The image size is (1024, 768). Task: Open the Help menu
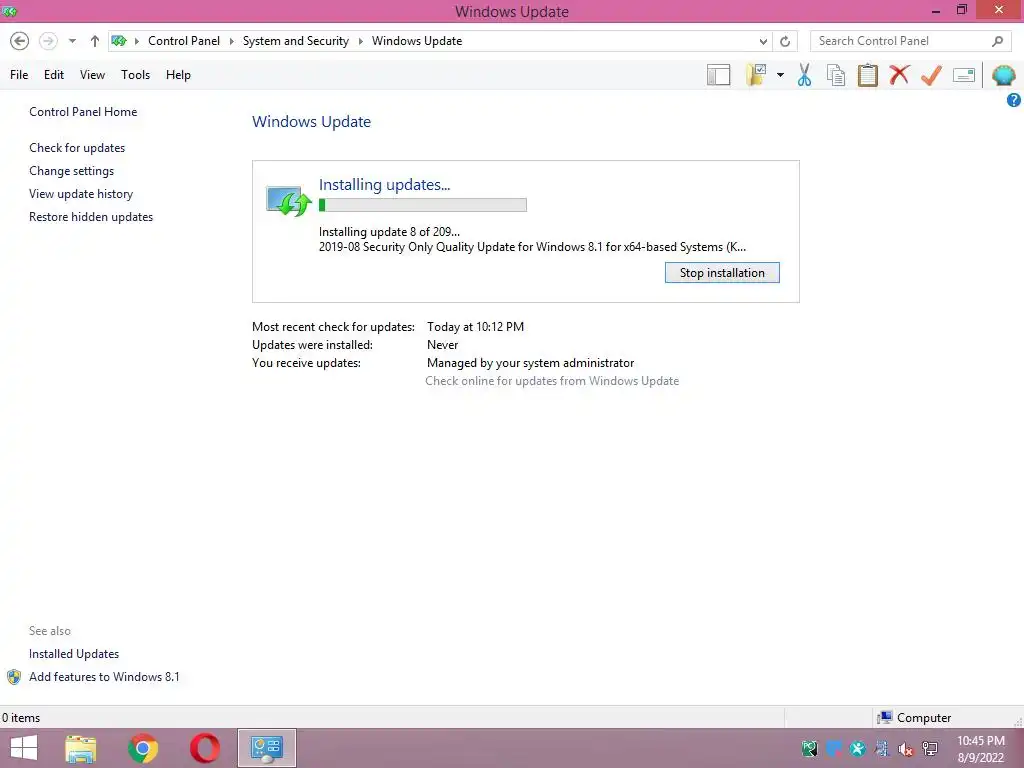(x=178, y=74)
